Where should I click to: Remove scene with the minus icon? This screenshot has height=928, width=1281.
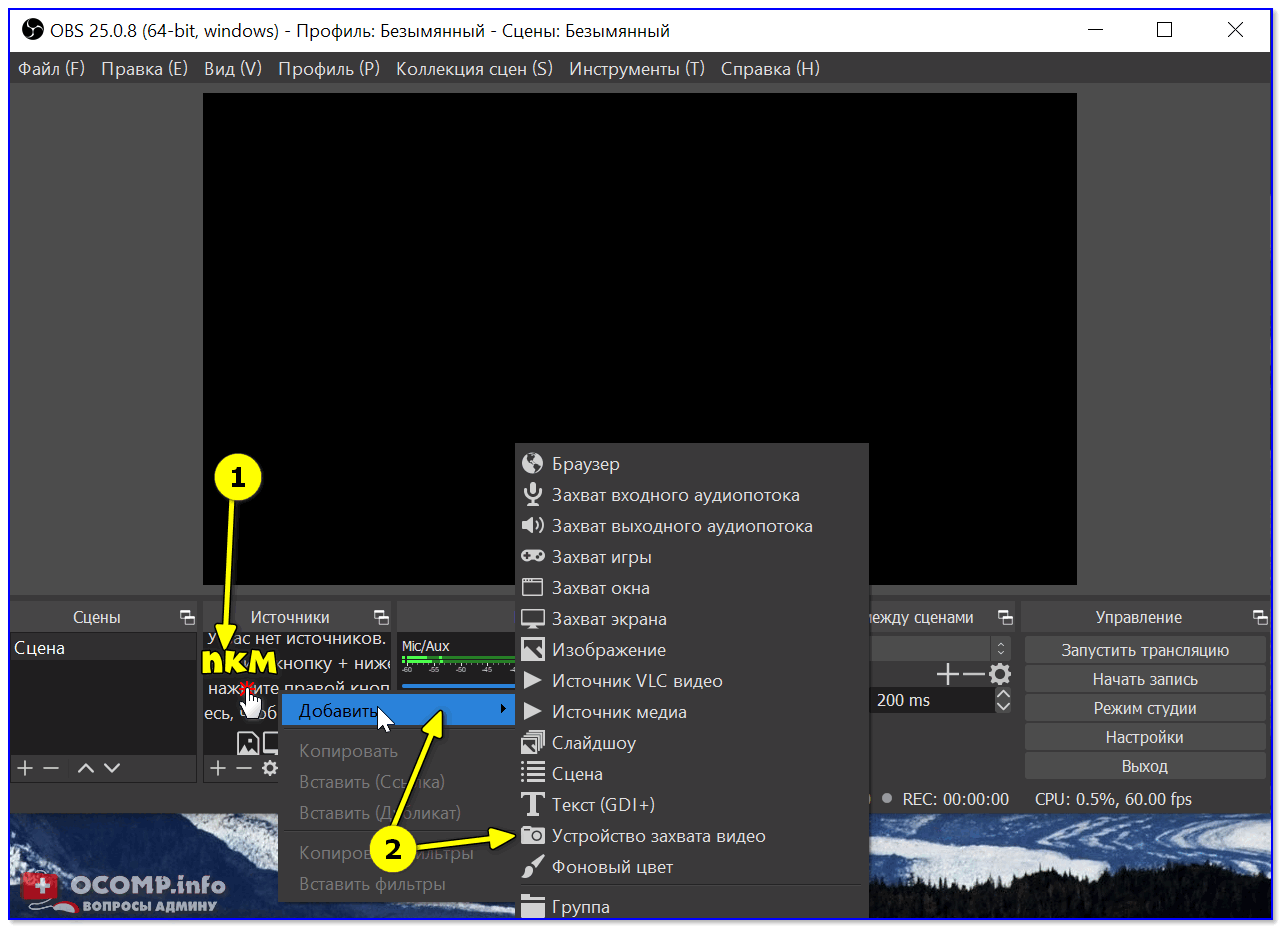click(x=52, y=768)
